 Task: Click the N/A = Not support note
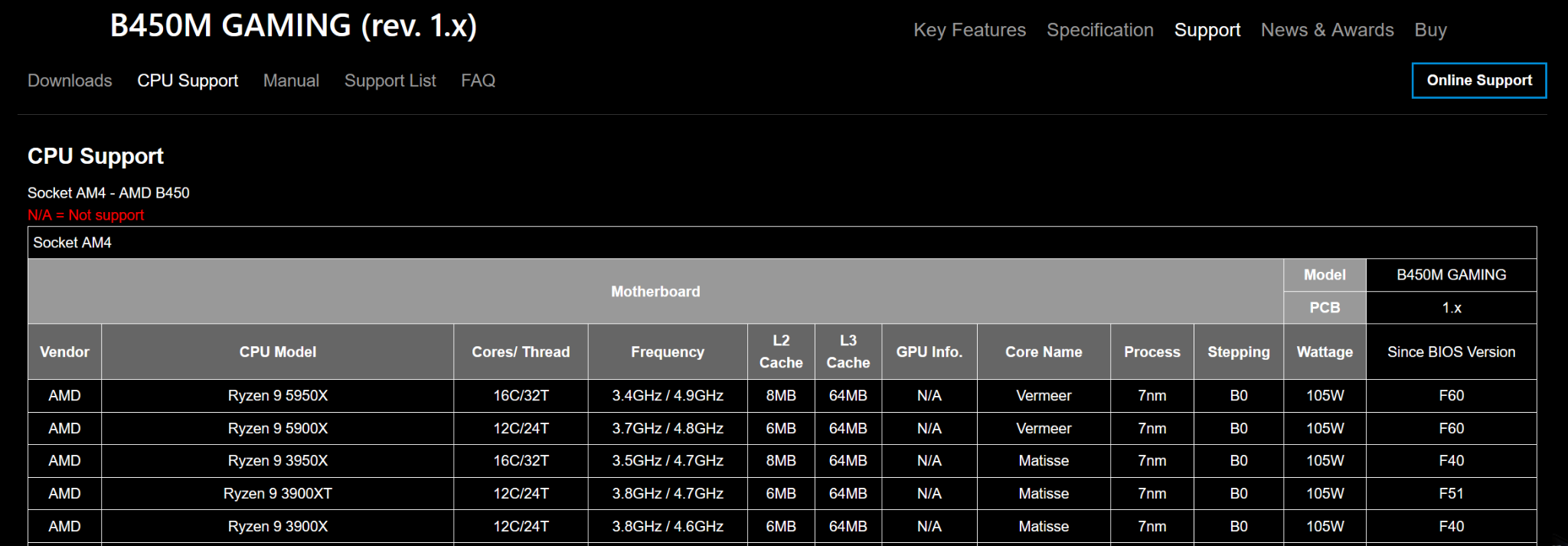(86, 215)
